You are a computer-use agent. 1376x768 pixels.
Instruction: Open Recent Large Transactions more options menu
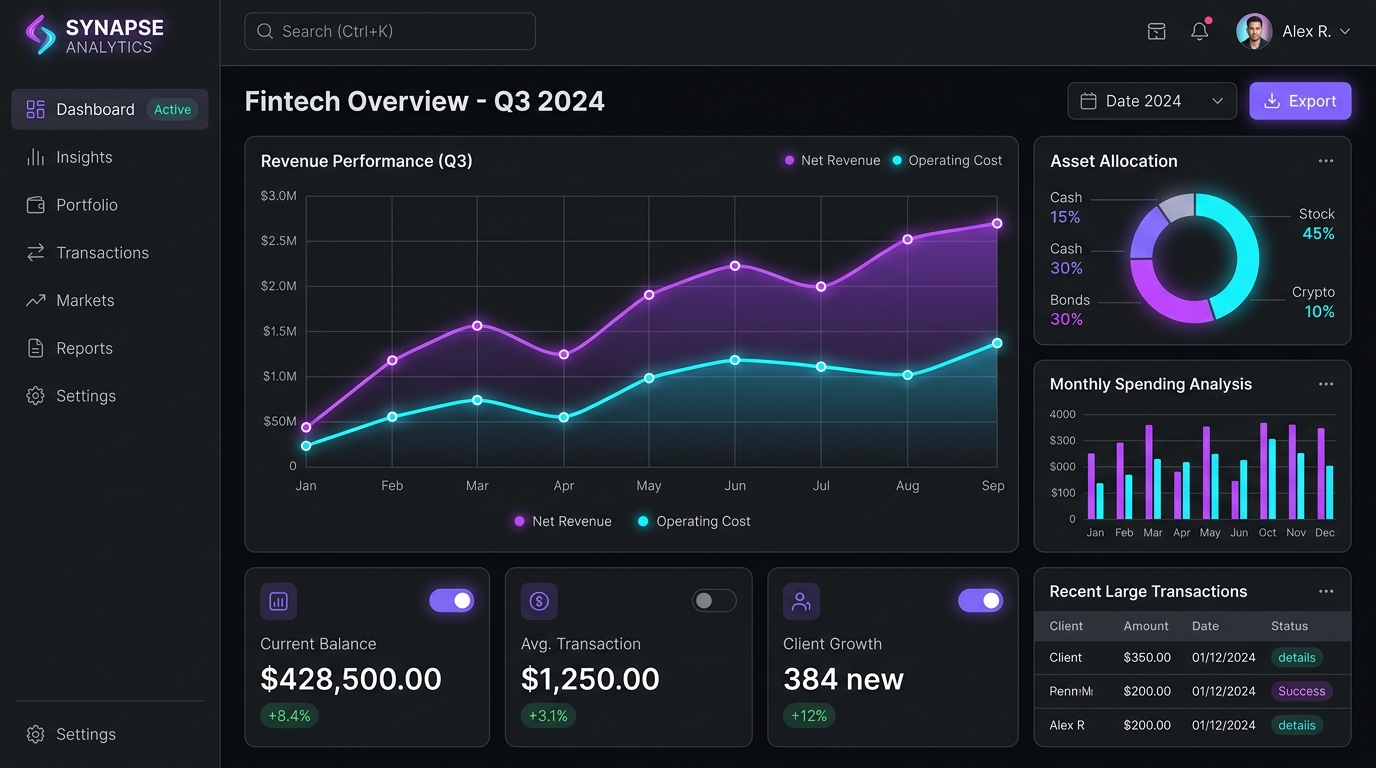pos(1326,591)
